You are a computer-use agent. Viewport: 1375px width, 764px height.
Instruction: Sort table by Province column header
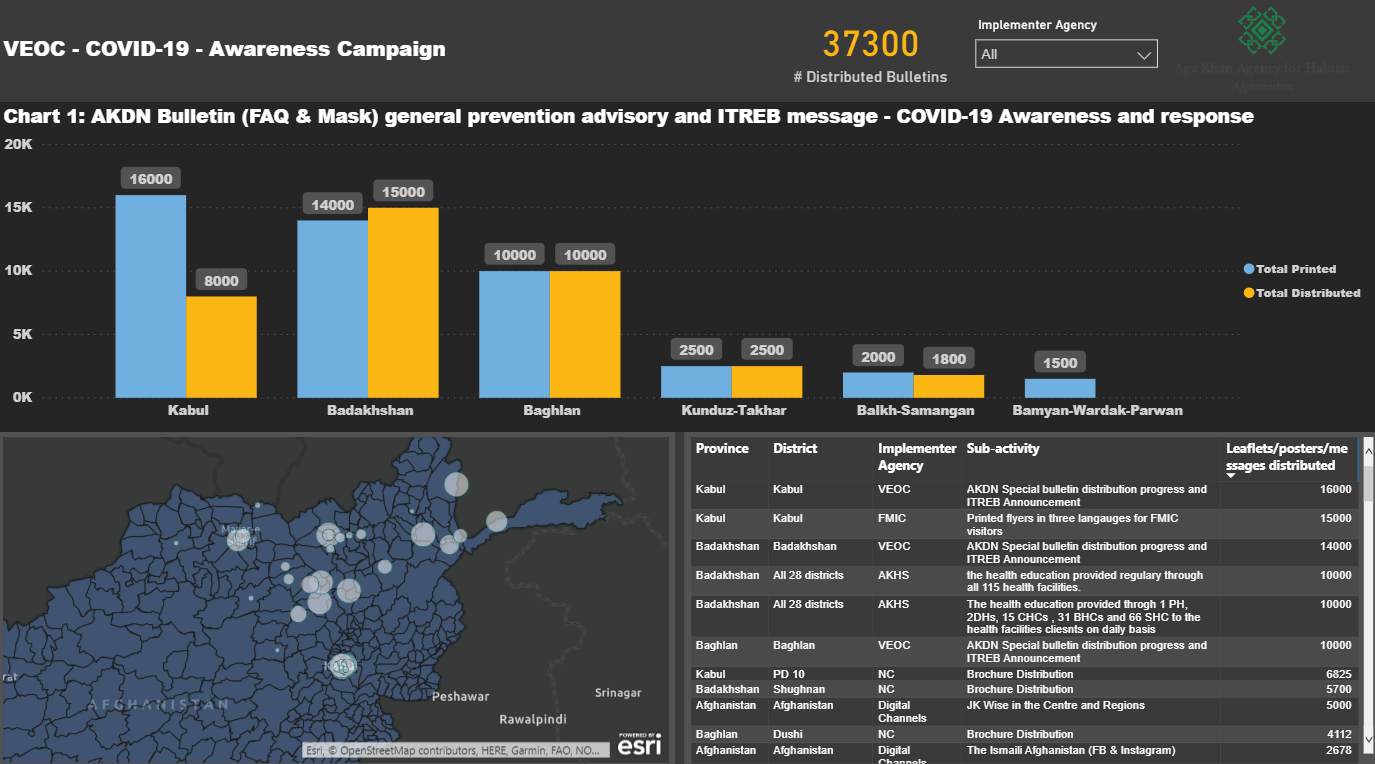coord(722,448)
